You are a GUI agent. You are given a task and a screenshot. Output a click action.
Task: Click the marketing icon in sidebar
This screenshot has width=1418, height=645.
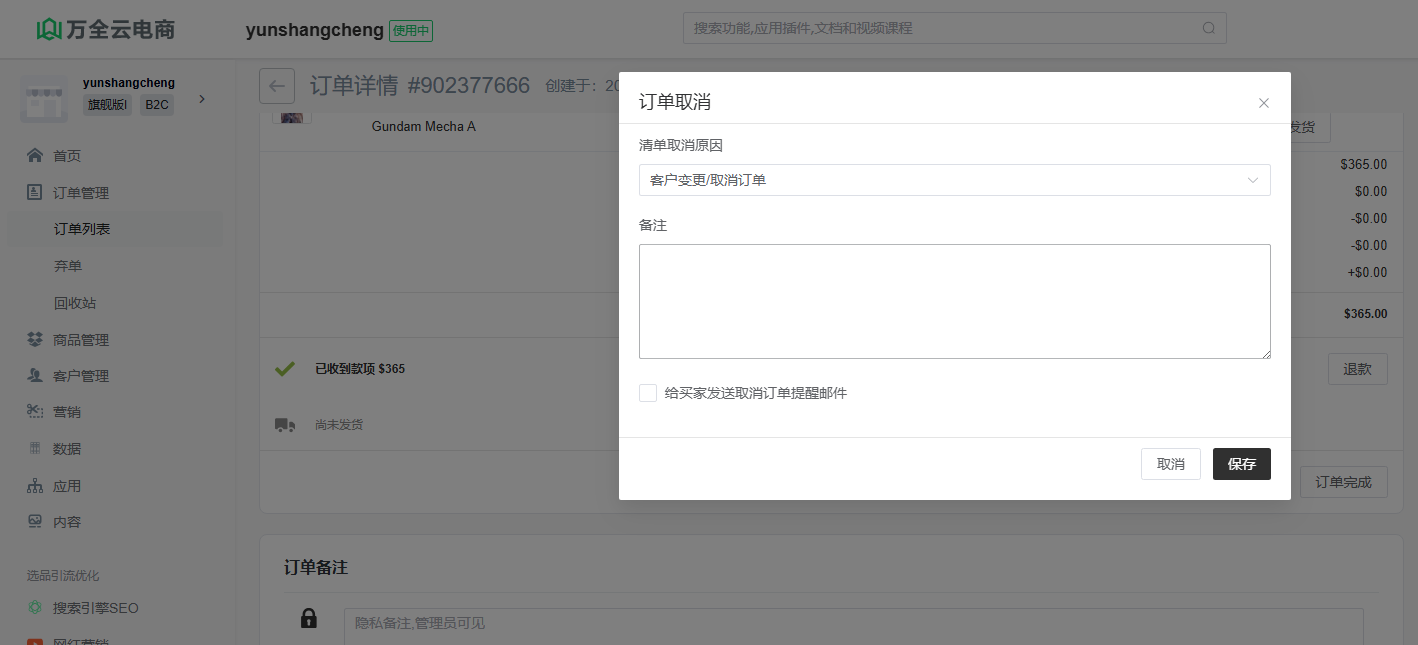pyautogui.click(x=35, y=411)
